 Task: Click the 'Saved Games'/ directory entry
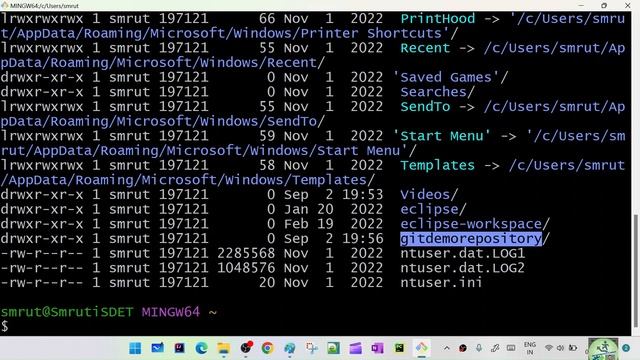[x=450, y=77]
